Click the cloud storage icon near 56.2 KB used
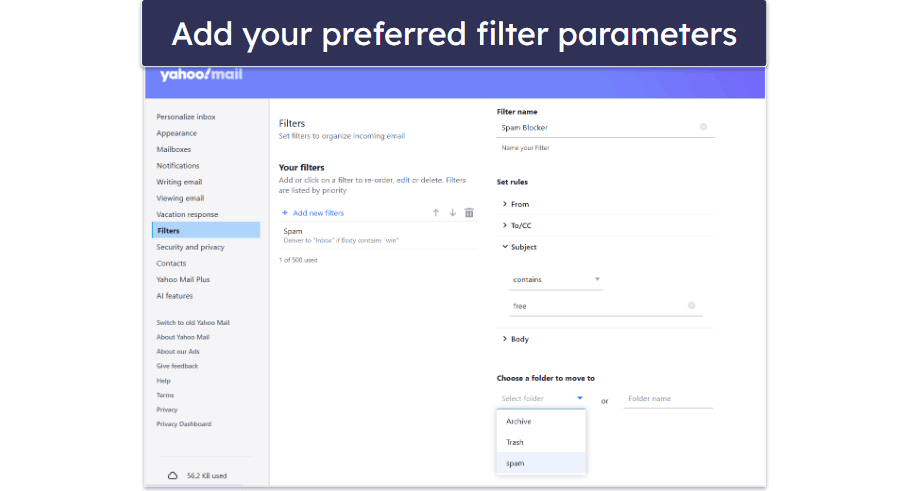Image resolution: width=905 pixels, height=491 pixels. click(x=173, y=475)
